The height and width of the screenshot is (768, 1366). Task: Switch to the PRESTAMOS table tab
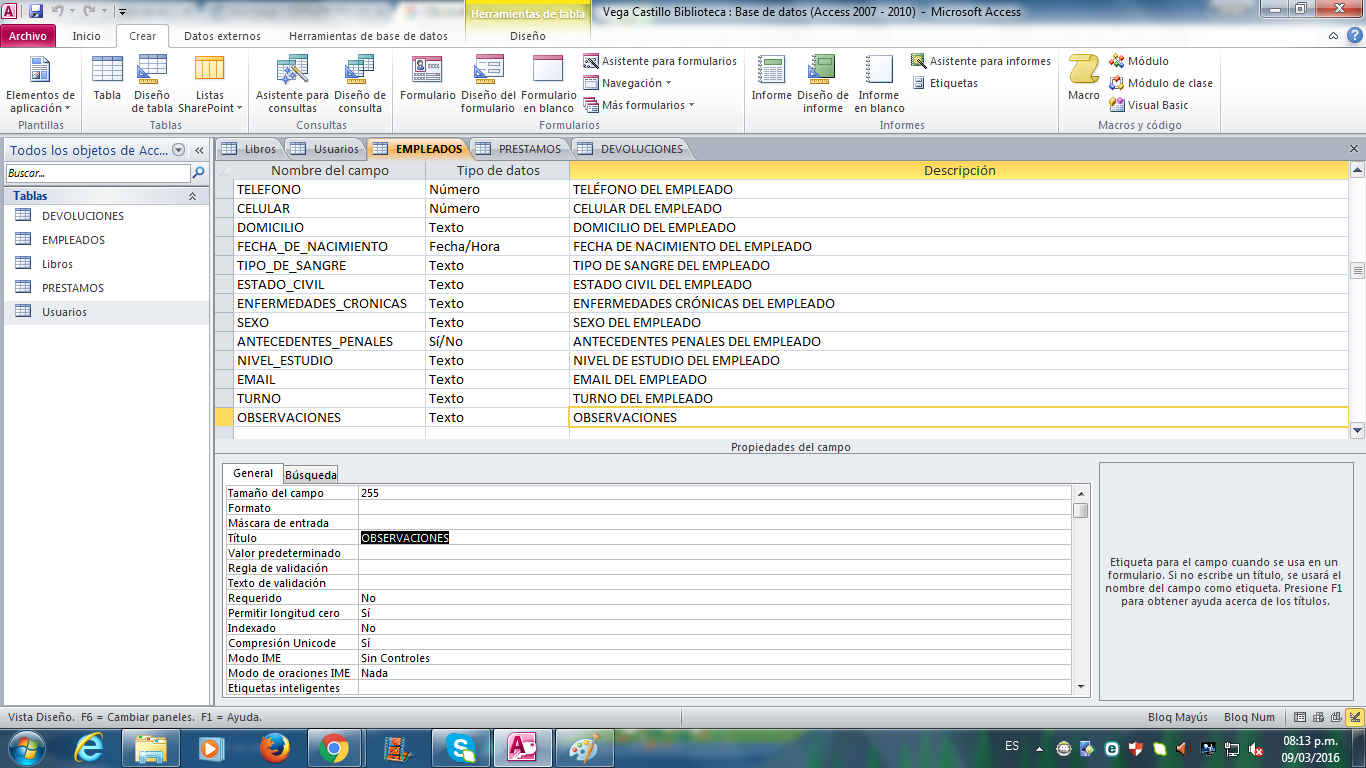[x=520, y=149]
